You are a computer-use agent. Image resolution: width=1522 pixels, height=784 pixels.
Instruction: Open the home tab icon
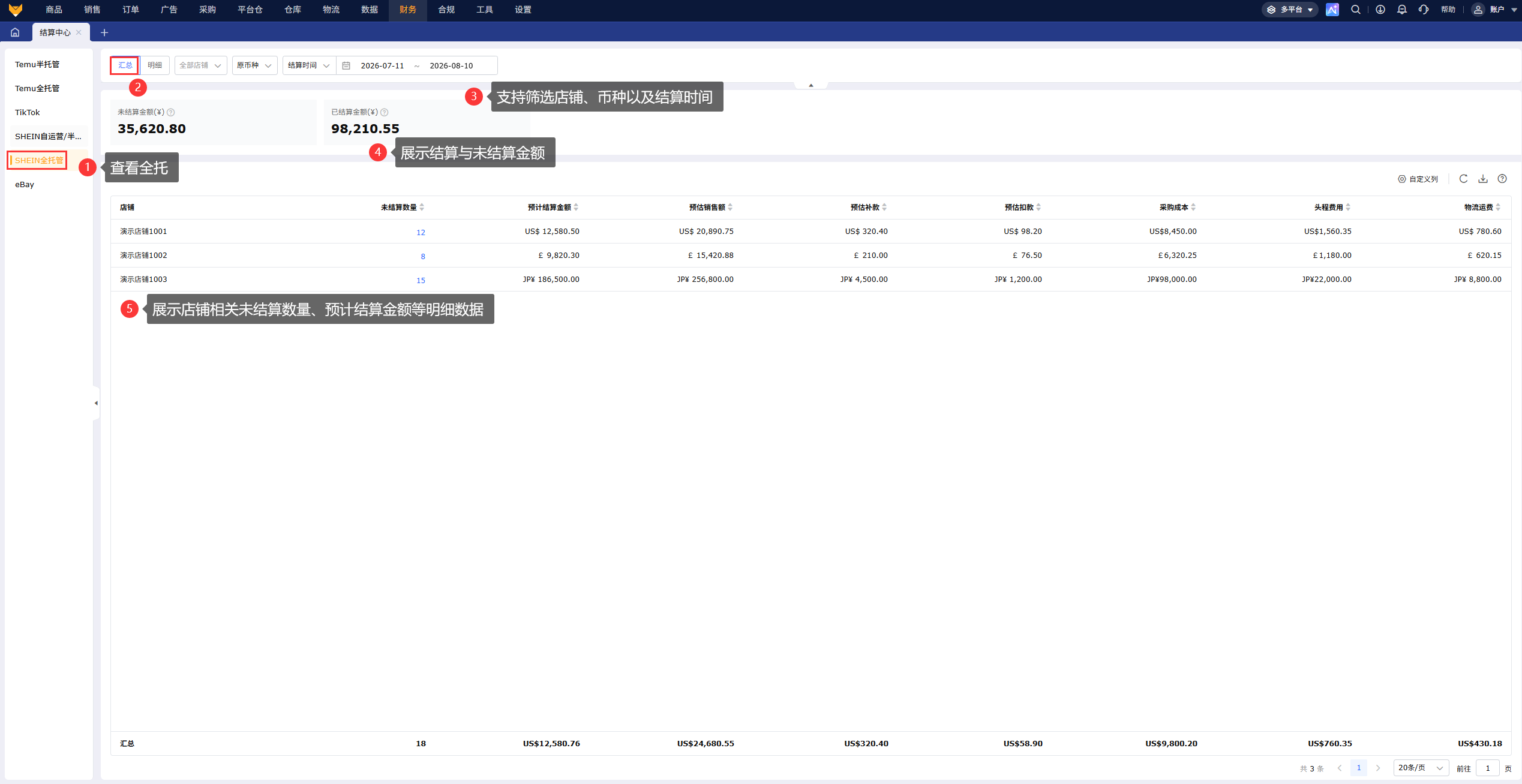tap(15, 32)
